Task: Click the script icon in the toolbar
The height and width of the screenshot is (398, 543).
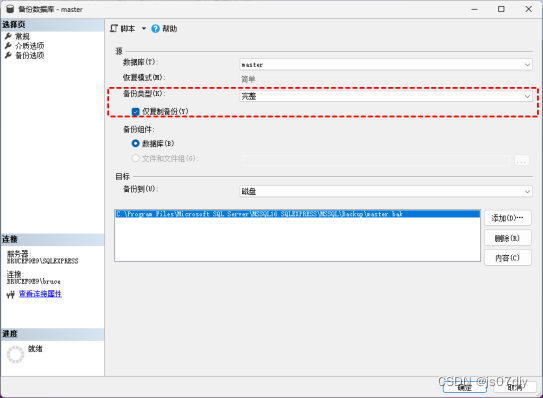Action: (114, 28)
